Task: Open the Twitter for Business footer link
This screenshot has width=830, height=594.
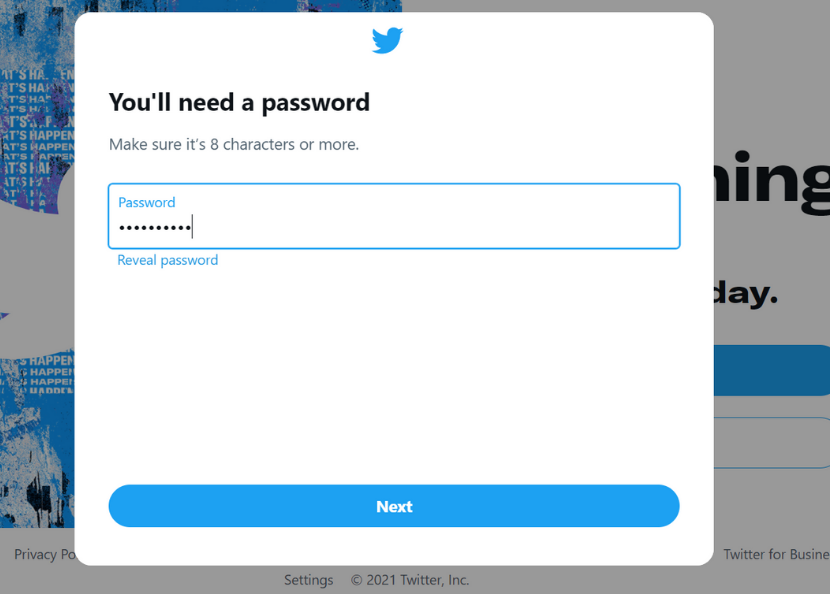Action: pyautogui.click(x=776, y=554)
